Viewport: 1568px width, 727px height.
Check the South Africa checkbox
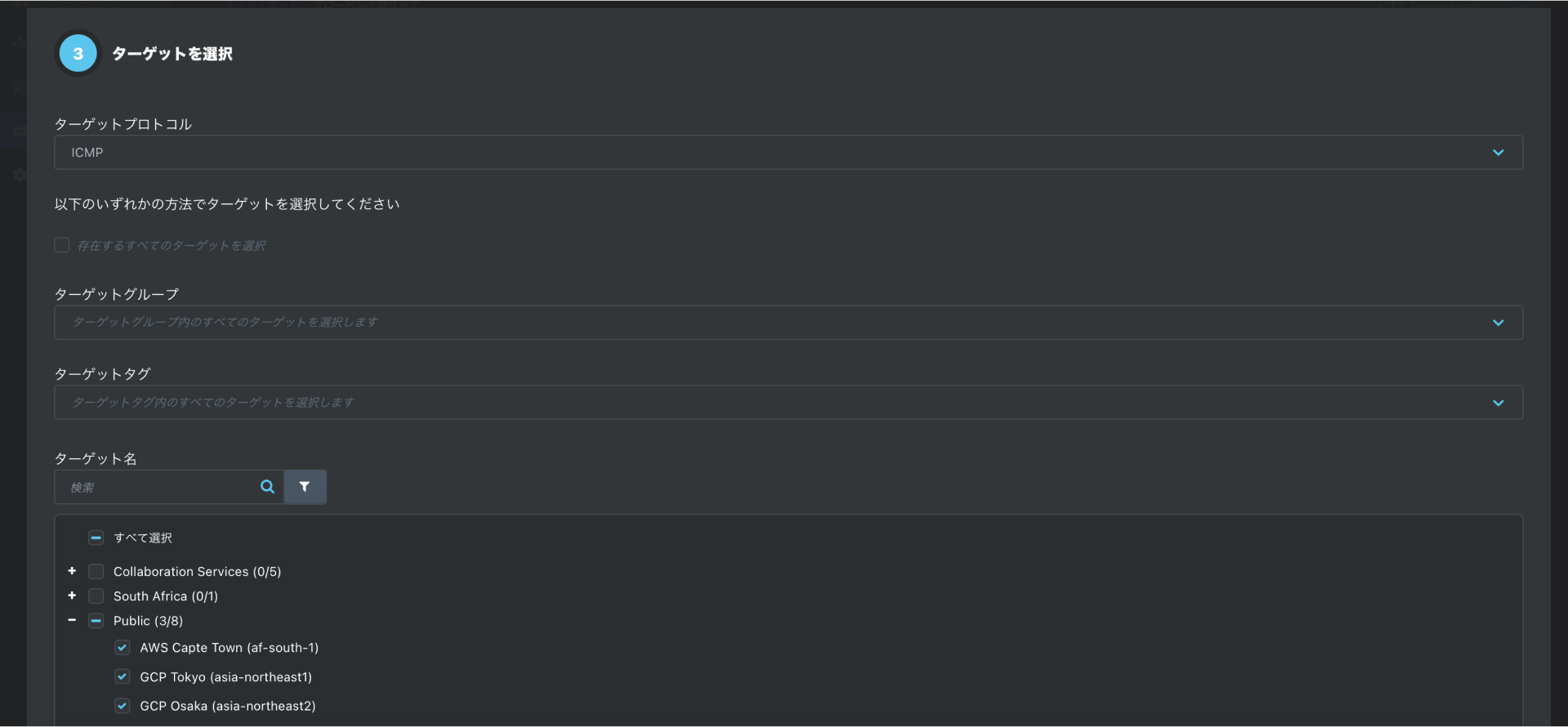click(96, 596)
